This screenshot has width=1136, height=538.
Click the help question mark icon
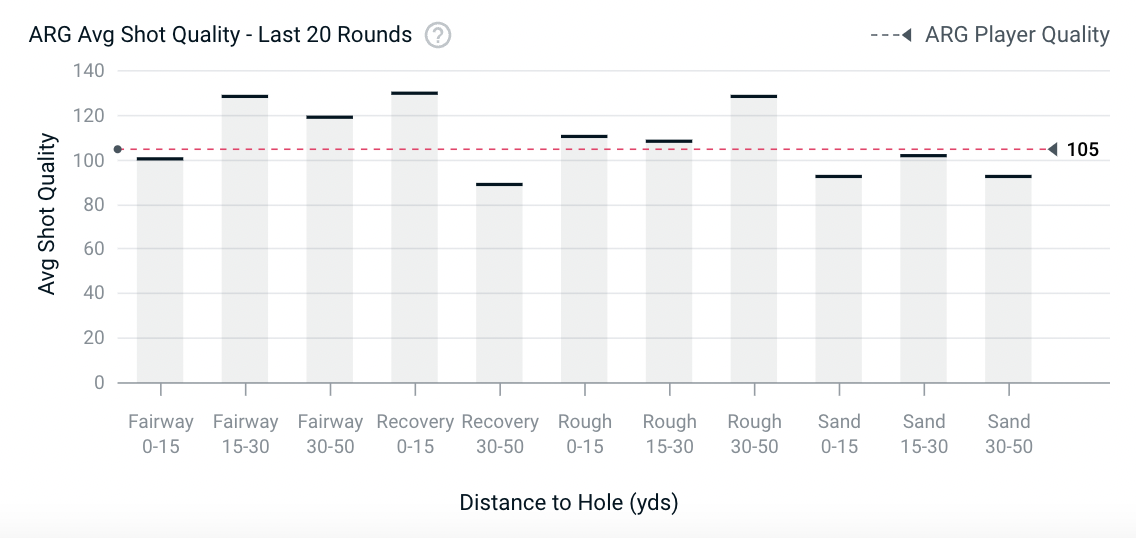click(438, 35)
